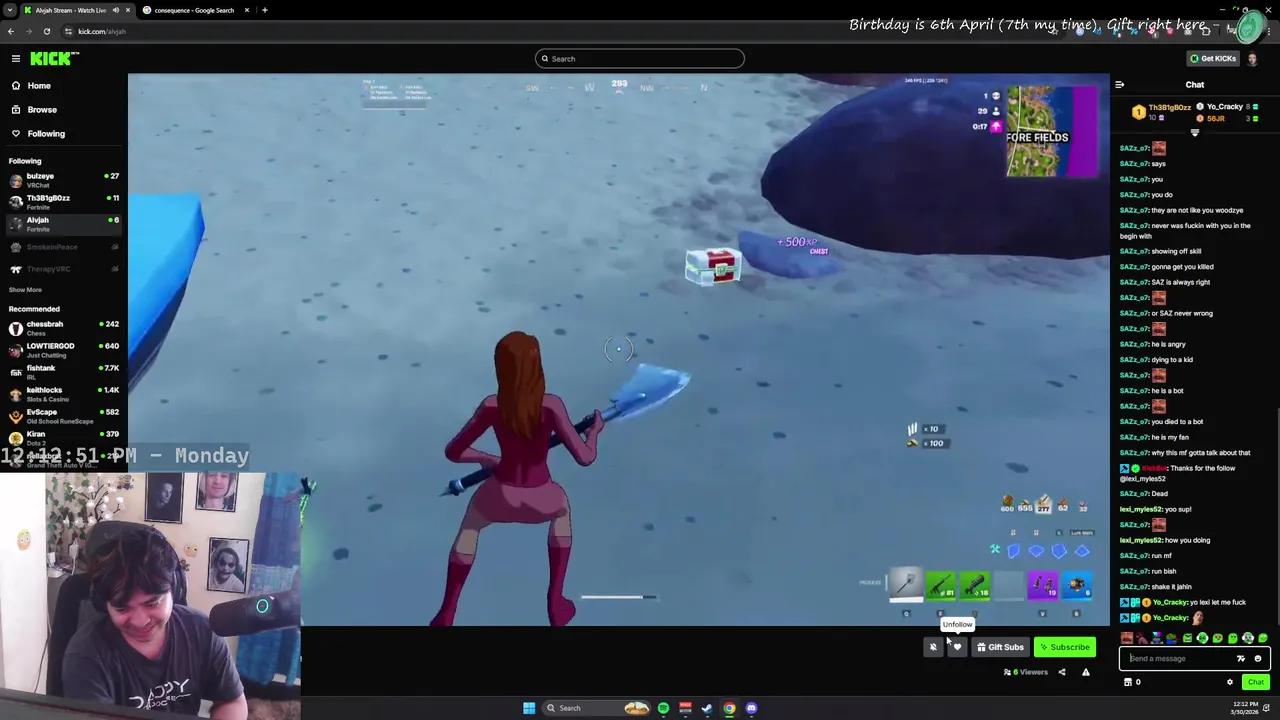Click the translate icon in chat input
The image size is (1280, 720).
pos(1241,659)
